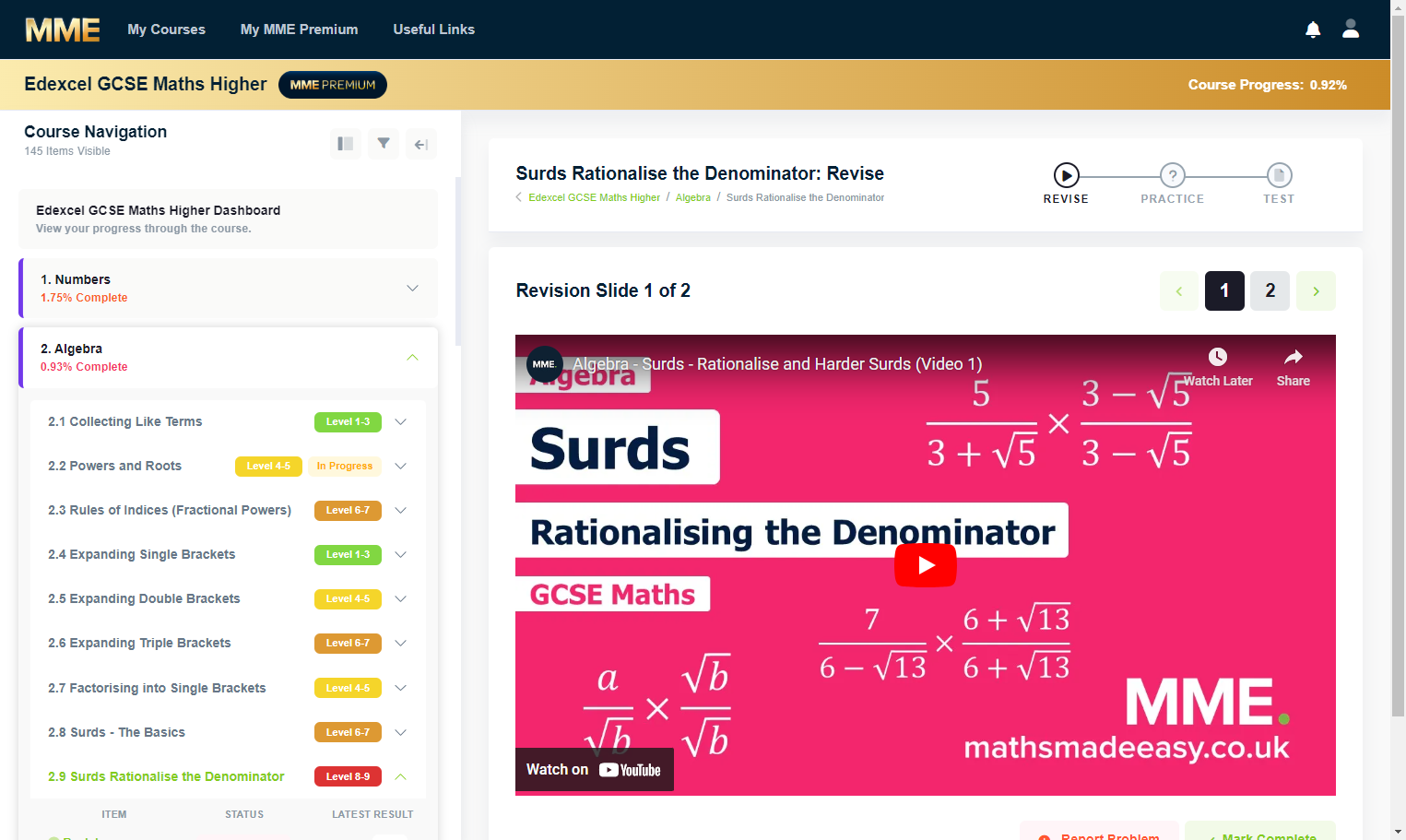
Task: Select the REVISE step label
Action: point(1066,199)
